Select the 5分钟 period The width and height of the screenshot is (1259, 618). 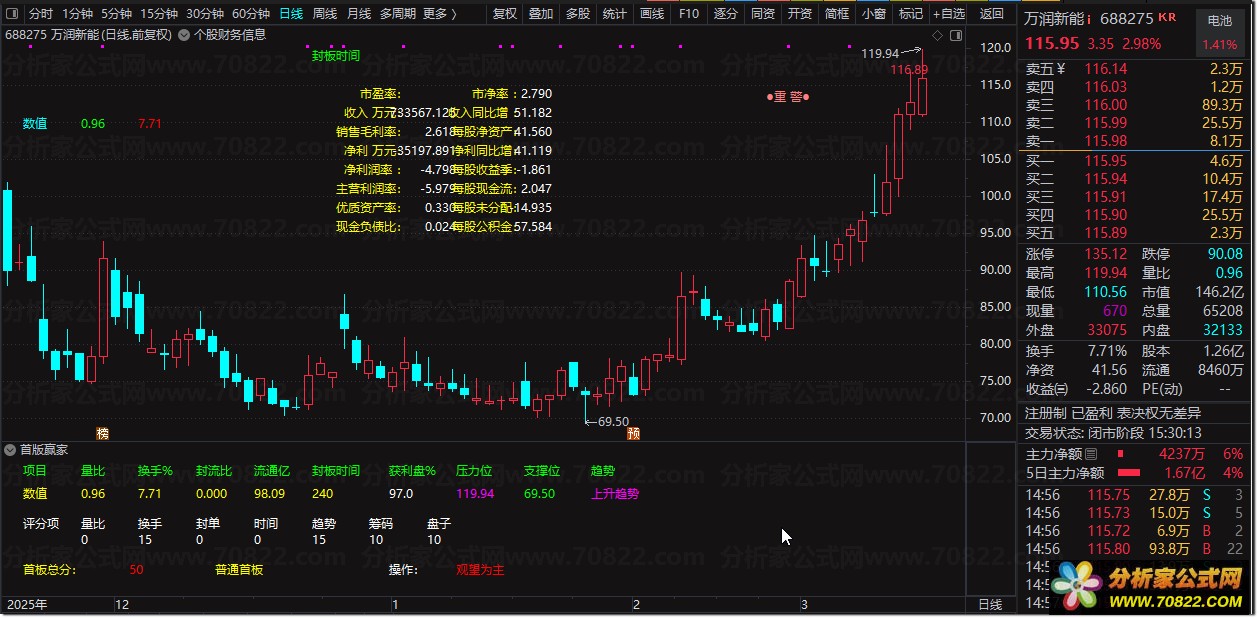tap(116, 14)
